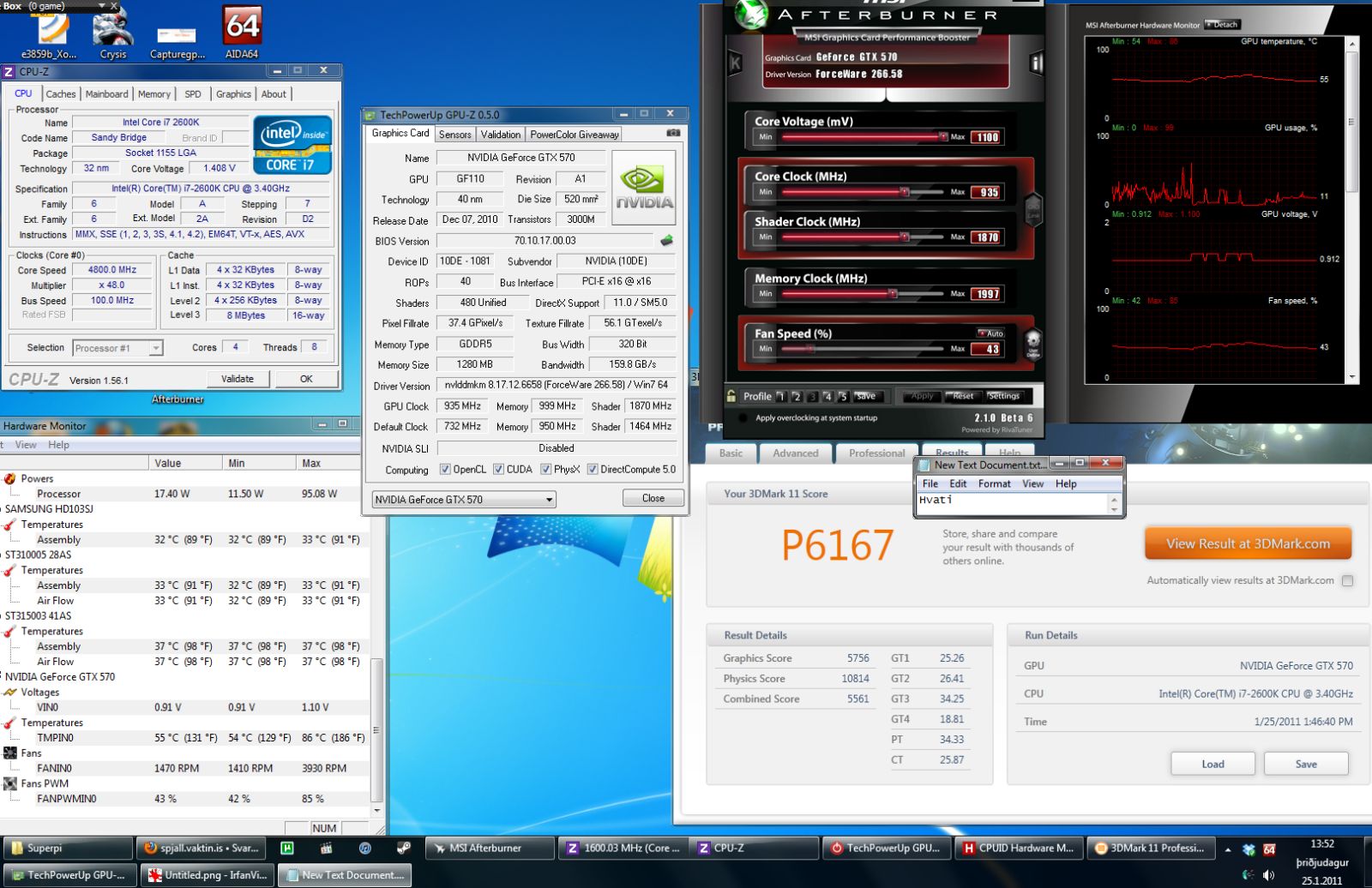The image size is (1372, 888).
Task: Open the AIDA64 desktop shortcut
Action: click(242, 33)
